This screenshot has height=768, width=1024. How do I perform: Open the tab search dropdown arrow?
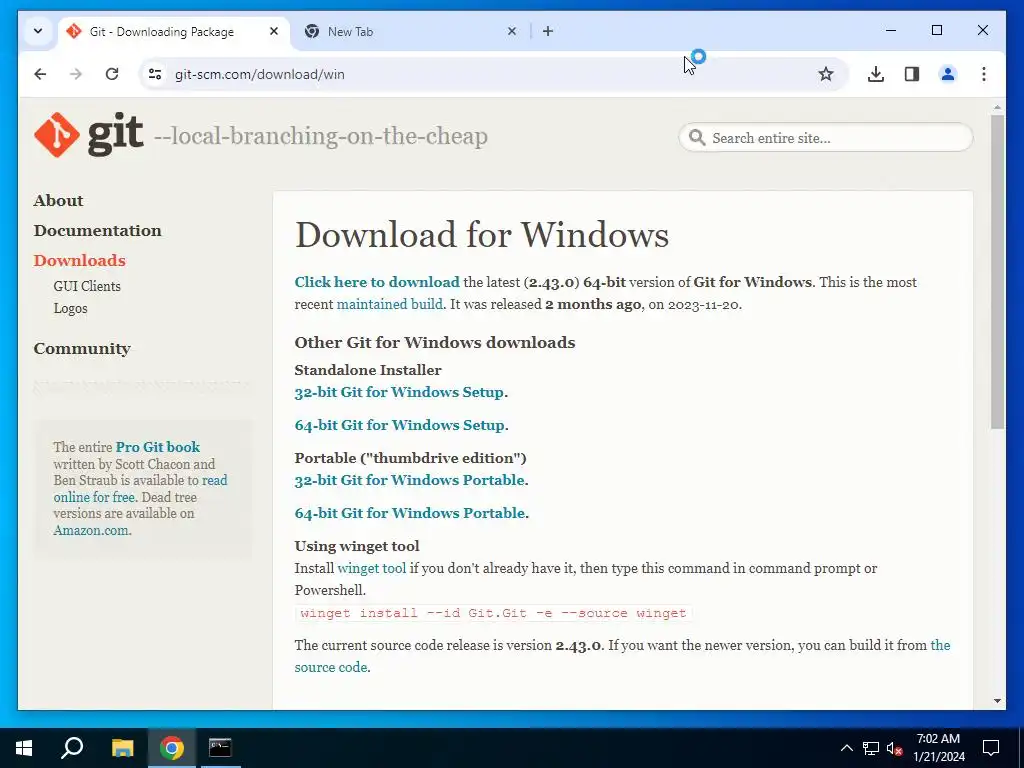(38, 31)
